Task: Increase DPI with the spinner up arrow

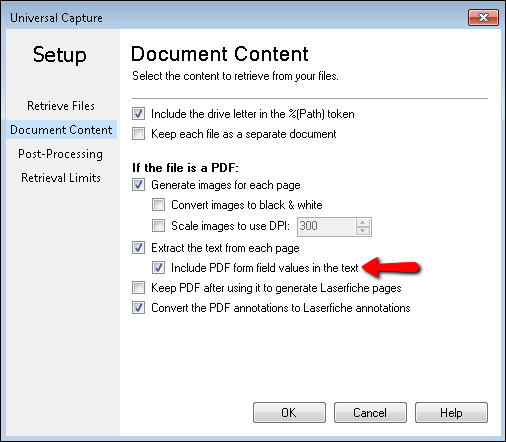Action: [x=363, y=222]
